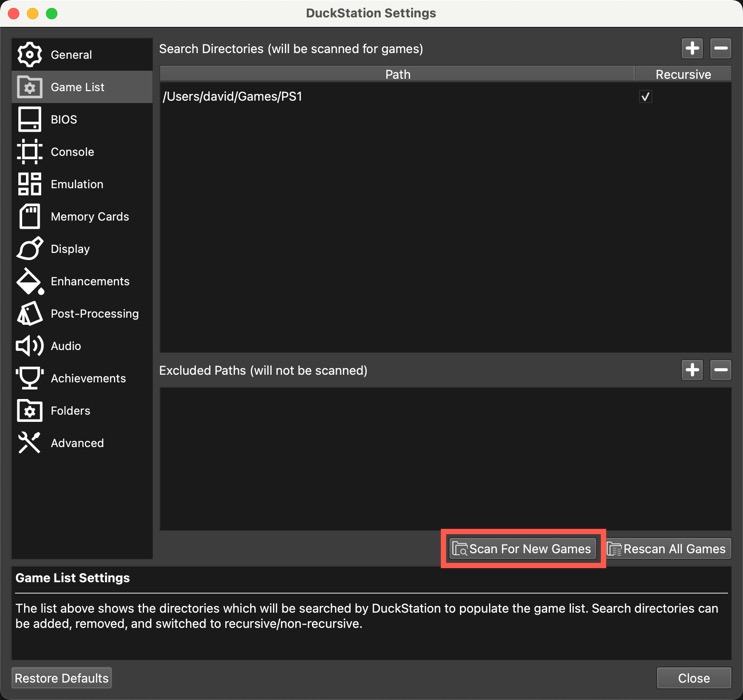Click the Advanced tools icon
Image resolution: width=743 pixels, height=700 pixels.
tap(29, 443)
